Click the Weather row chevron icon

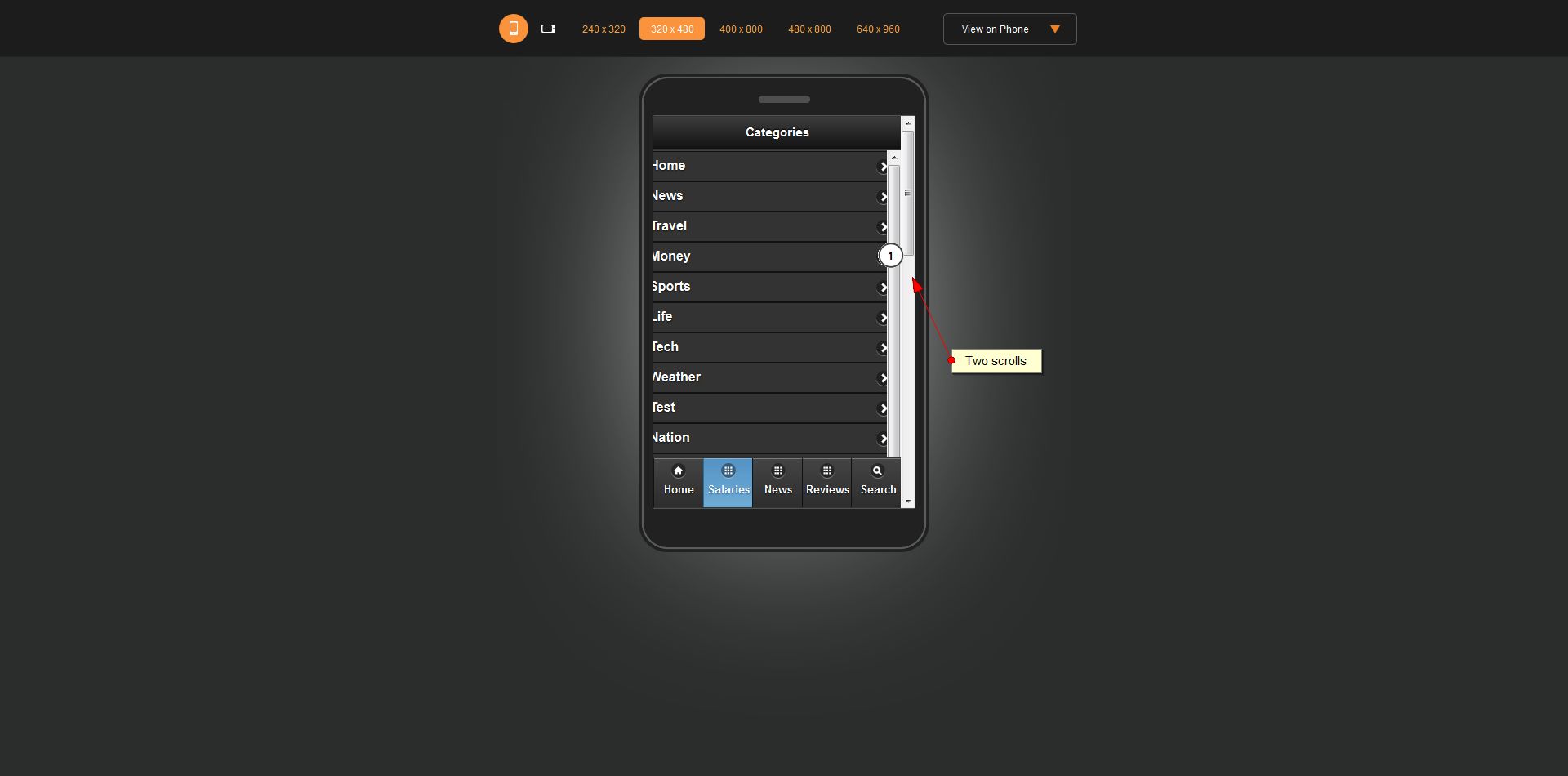(882, 378)
